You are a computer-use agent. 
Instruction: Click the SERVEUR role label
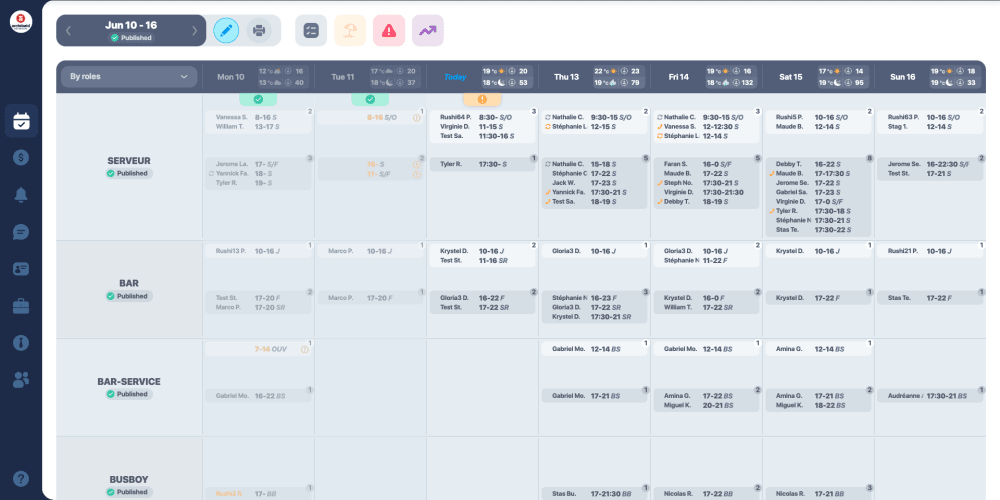(129, 161)
